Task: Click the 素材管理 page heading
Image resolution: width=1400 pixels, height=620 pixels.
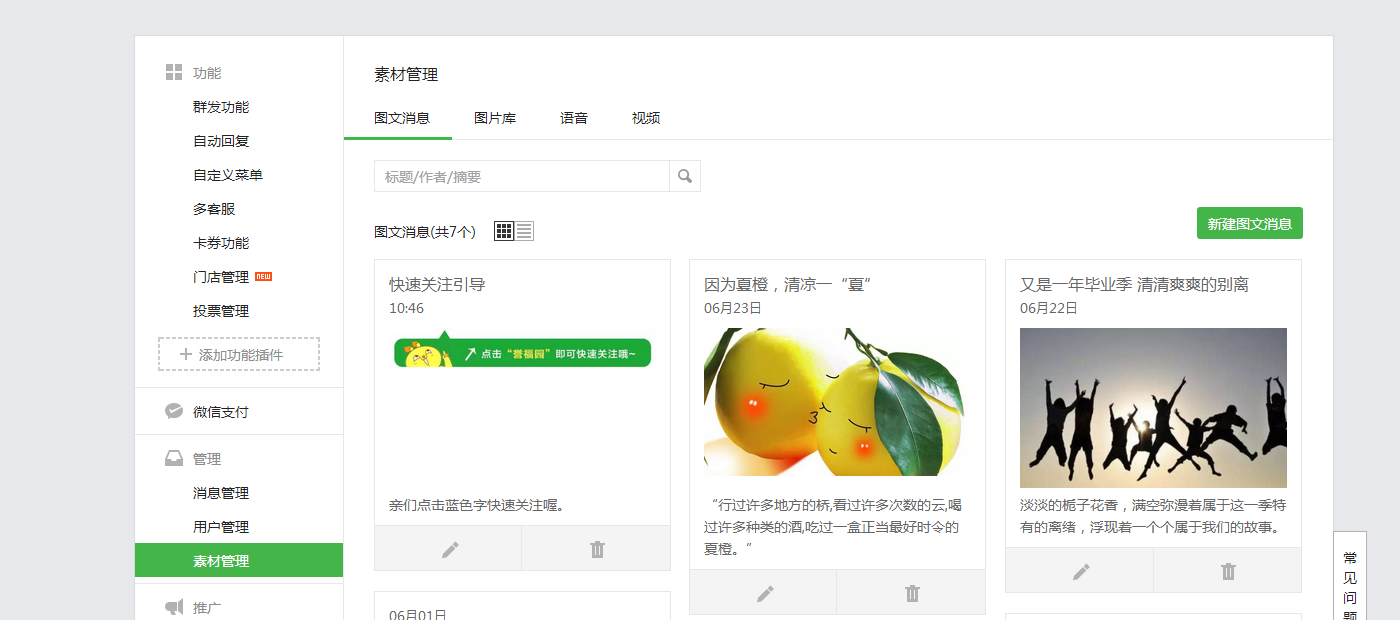Action: coord(406,74)
